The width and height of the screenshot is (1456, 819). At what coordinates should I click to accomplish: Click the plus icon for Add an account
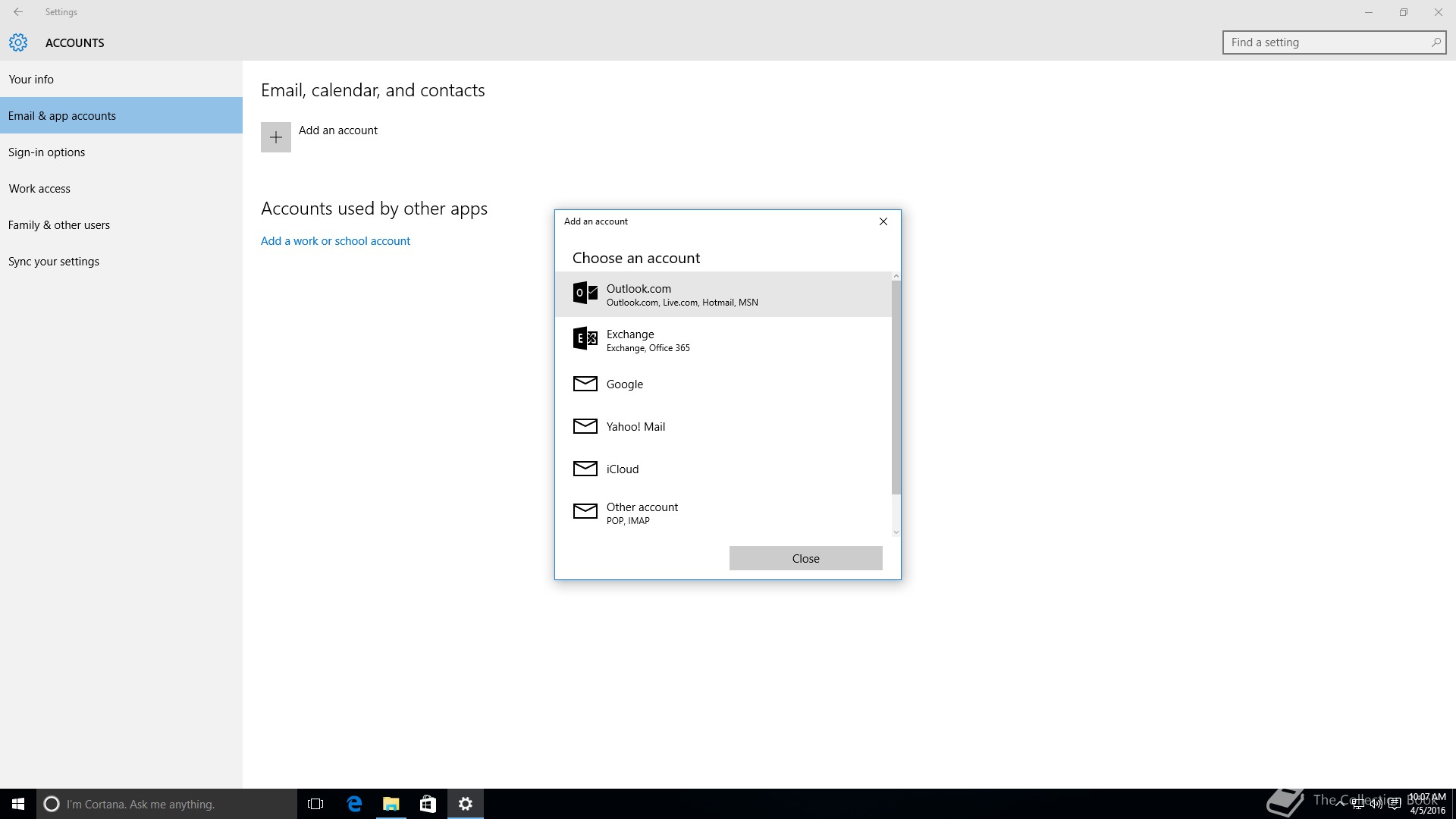pyautogui.click(x=276, y=137)
